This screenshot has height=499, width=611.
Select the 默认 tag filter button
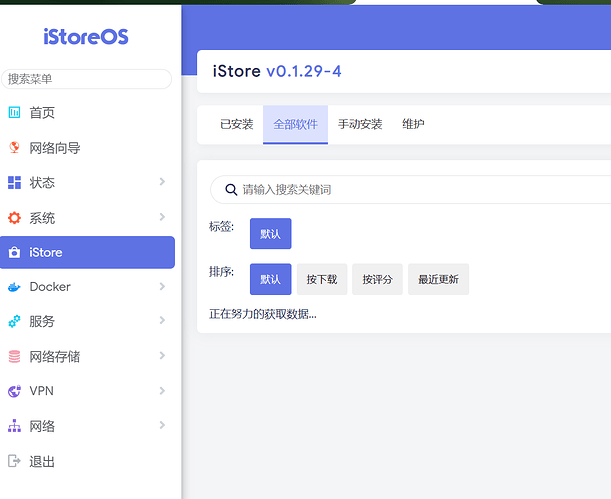tap(270, 234)
